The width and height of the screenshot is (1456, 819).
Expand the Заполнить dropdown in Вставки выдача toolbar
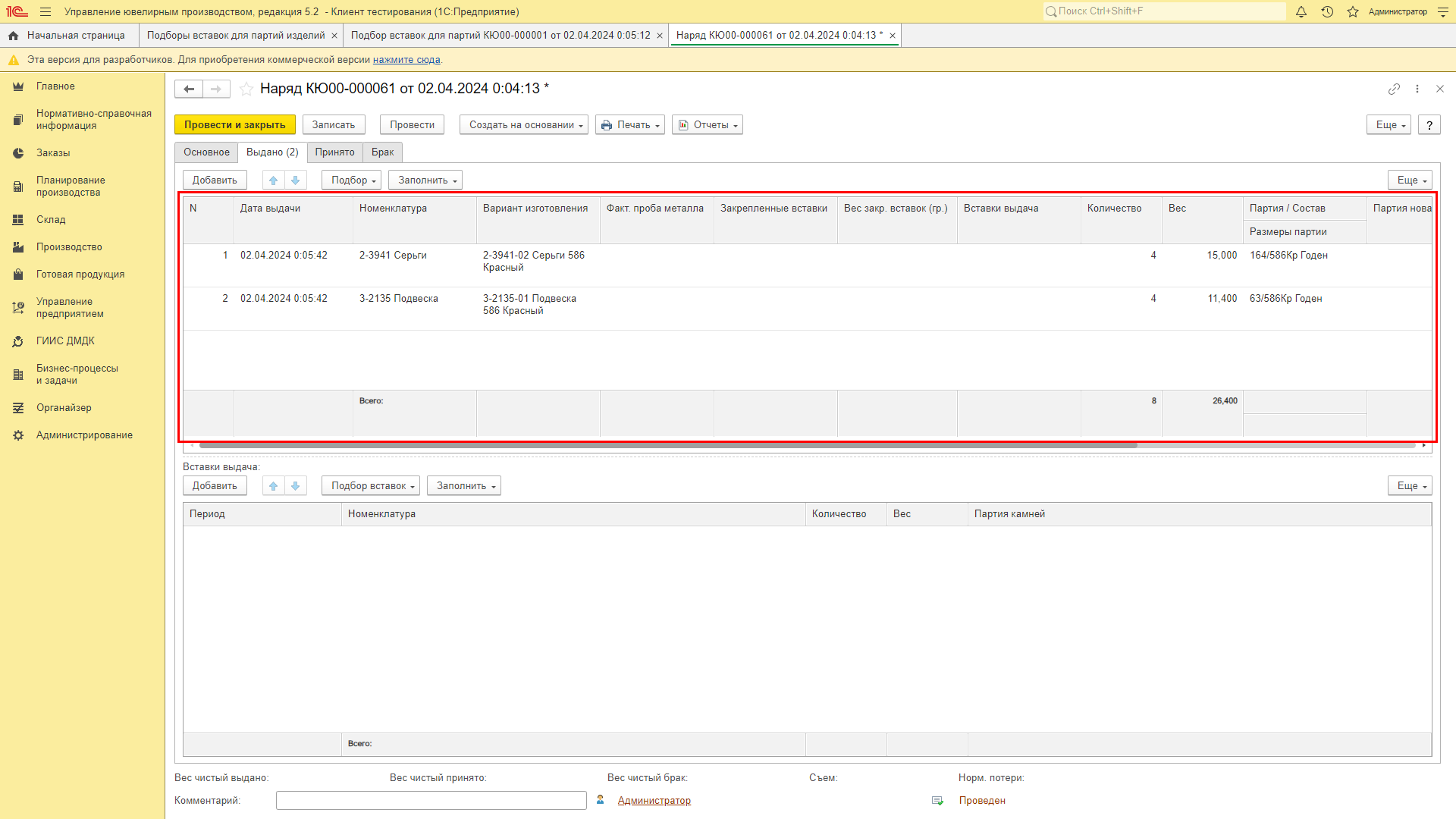[x=464, y=485]
